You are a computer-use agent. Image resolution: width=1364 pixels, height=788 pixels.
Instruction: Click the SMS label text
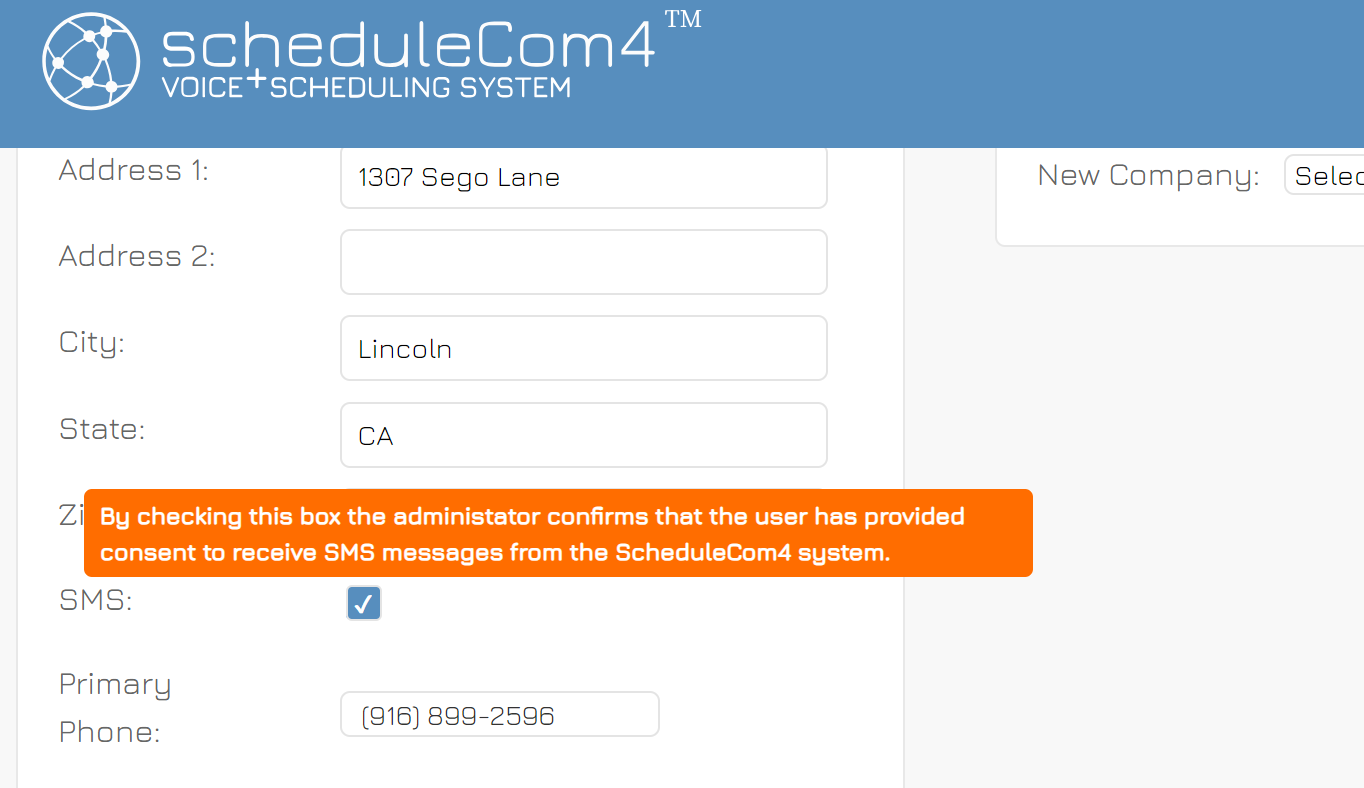pos(96,600)
